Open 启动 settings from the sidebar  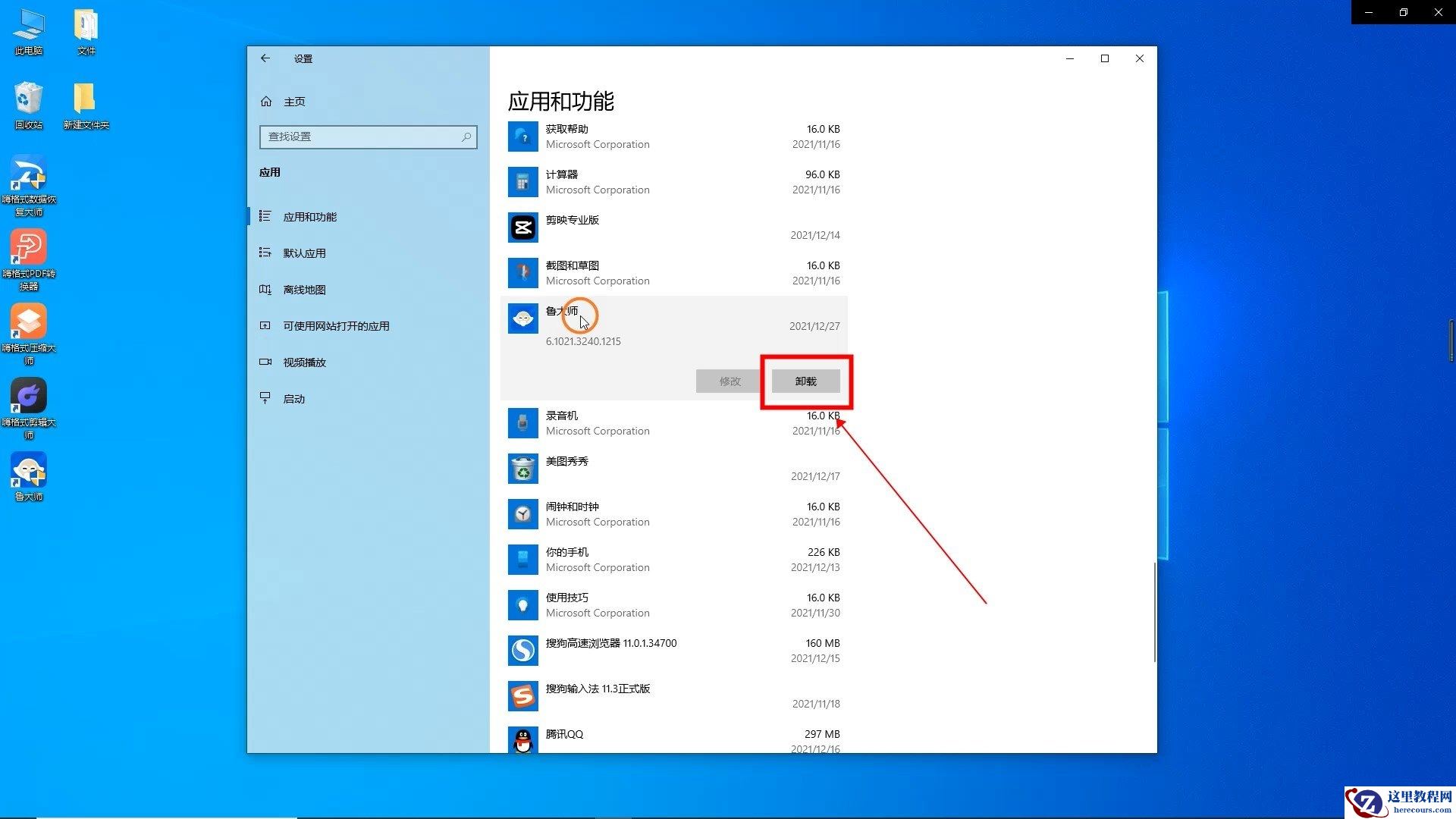tap(294, 398)
